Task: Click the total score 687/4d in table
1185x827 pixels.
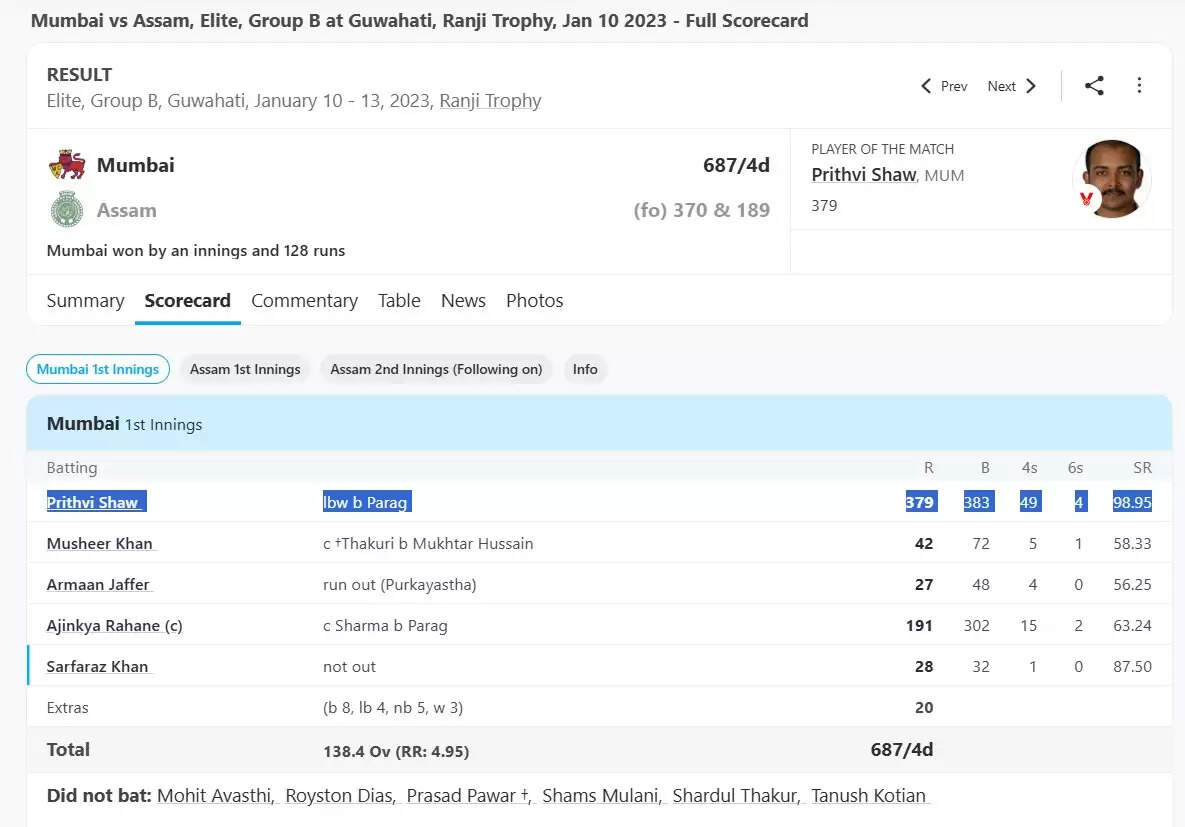Action: pyautogui.click(x=902, y=749)
